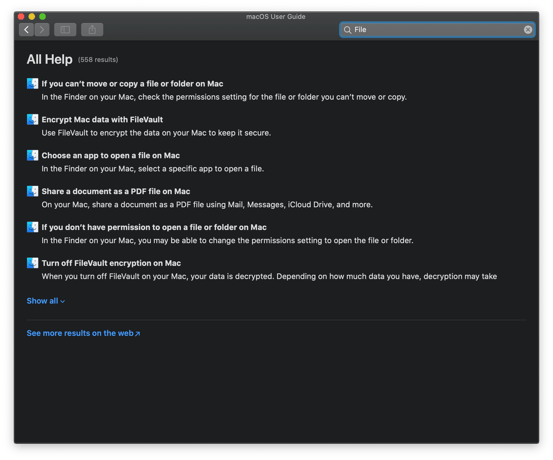The image size is (553, 460).
Task: Click the green full screen window button
Action: click(x=42, y=16)
